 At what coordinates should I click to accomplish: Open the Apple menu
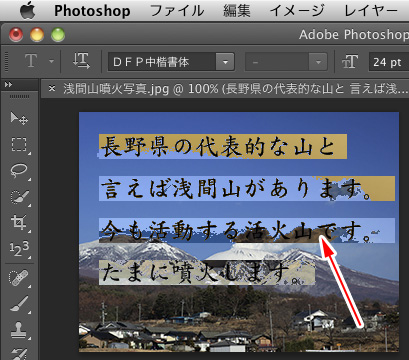[27, 11]
